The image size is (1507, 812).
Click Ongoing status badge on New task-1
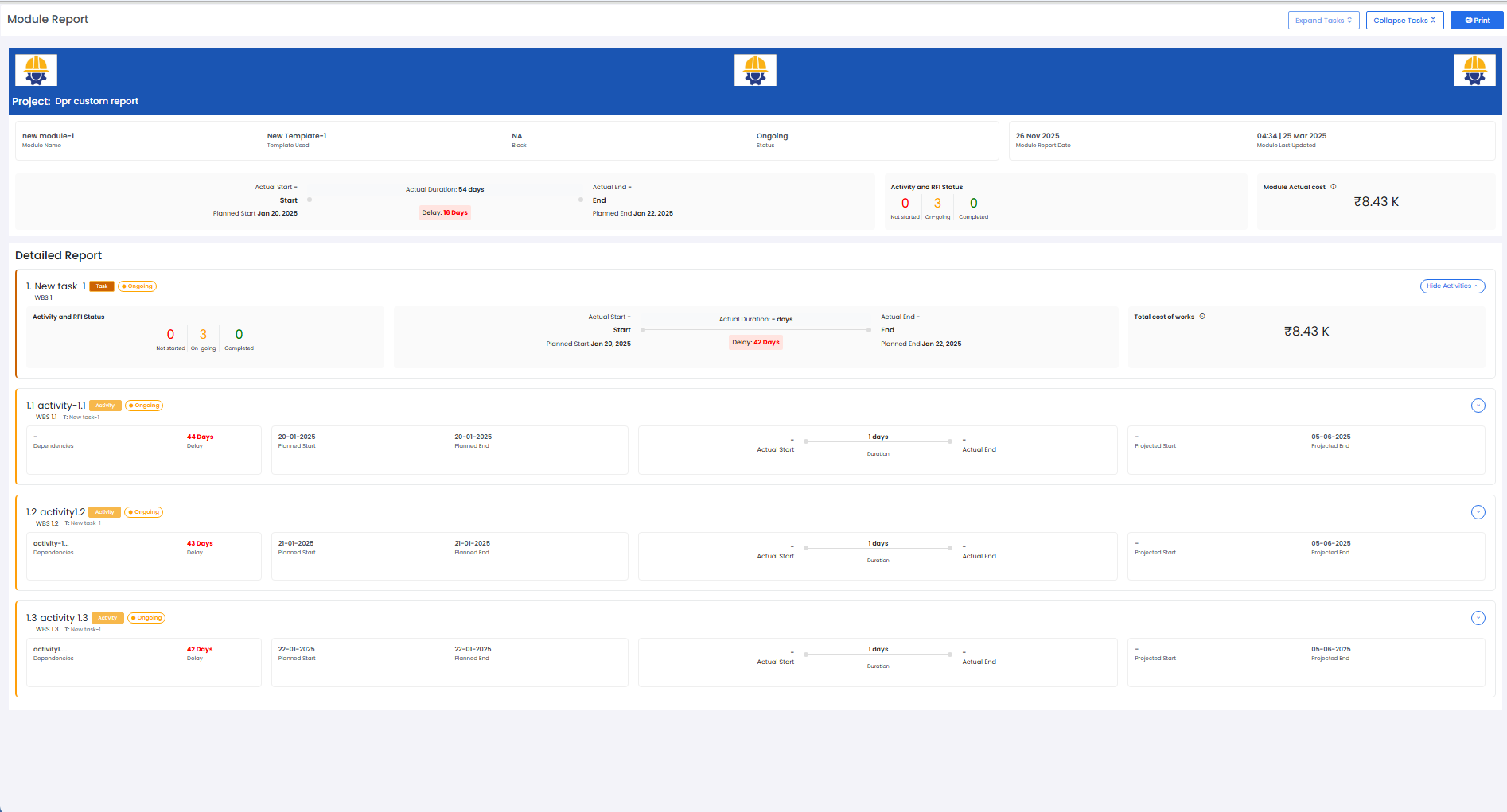138,286
